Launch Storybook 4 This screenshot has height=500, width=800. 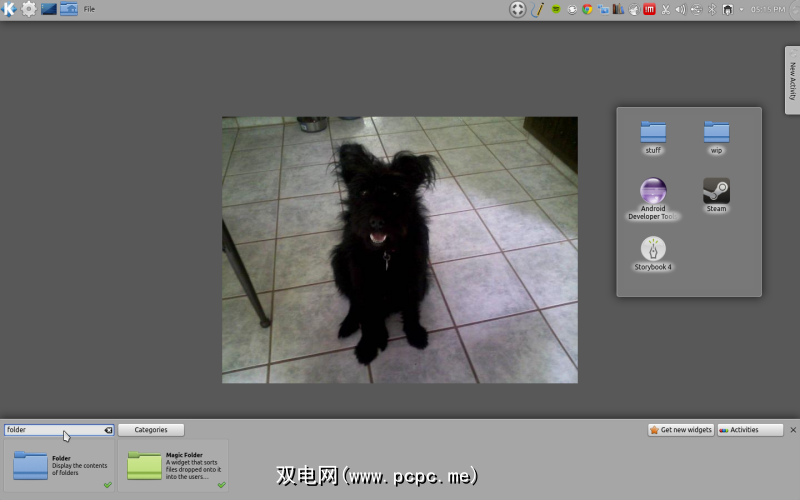(x=653, y=254)
